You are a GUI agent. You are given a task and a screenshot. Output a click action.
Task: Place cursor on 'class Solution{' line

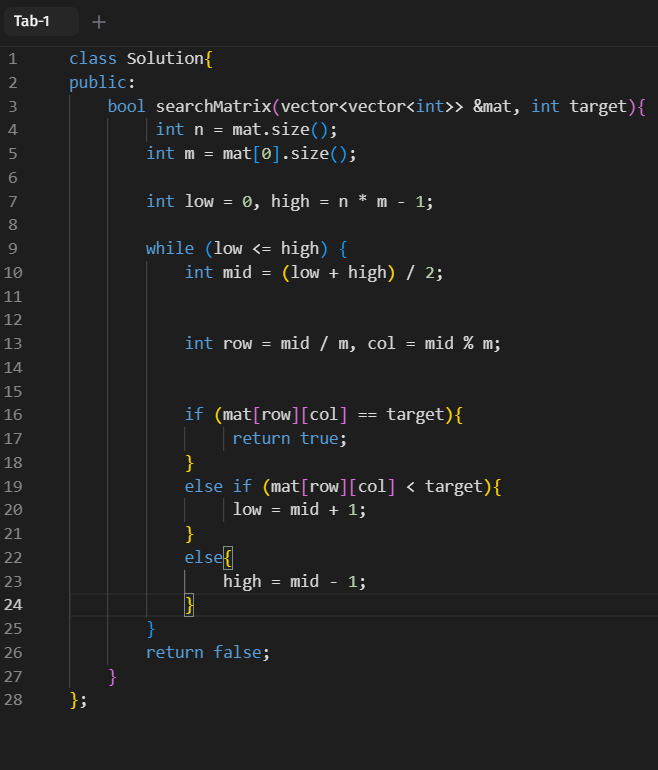tap(141, 59)
